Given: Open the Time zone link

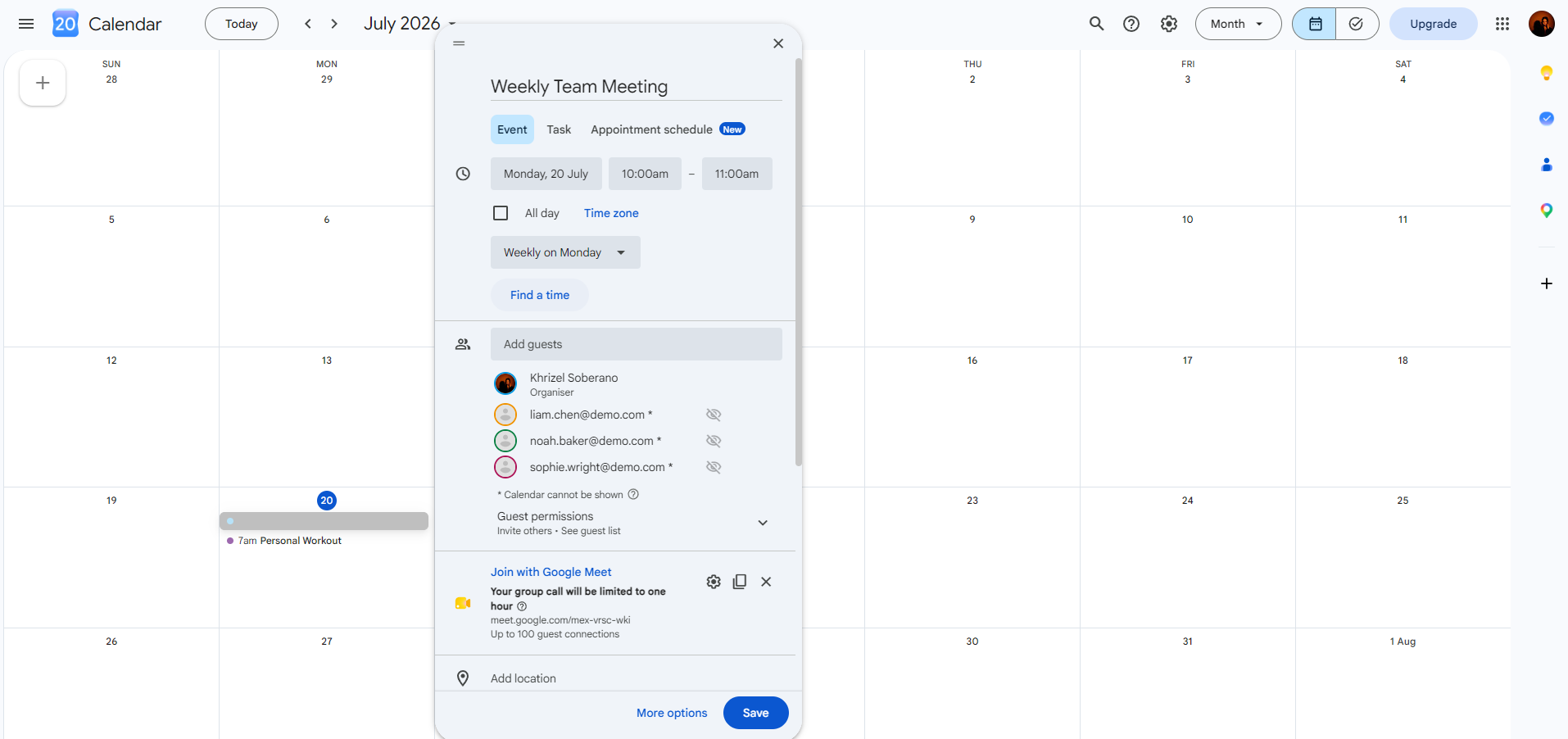Looking at the screenshot, I should coord(611,213).
